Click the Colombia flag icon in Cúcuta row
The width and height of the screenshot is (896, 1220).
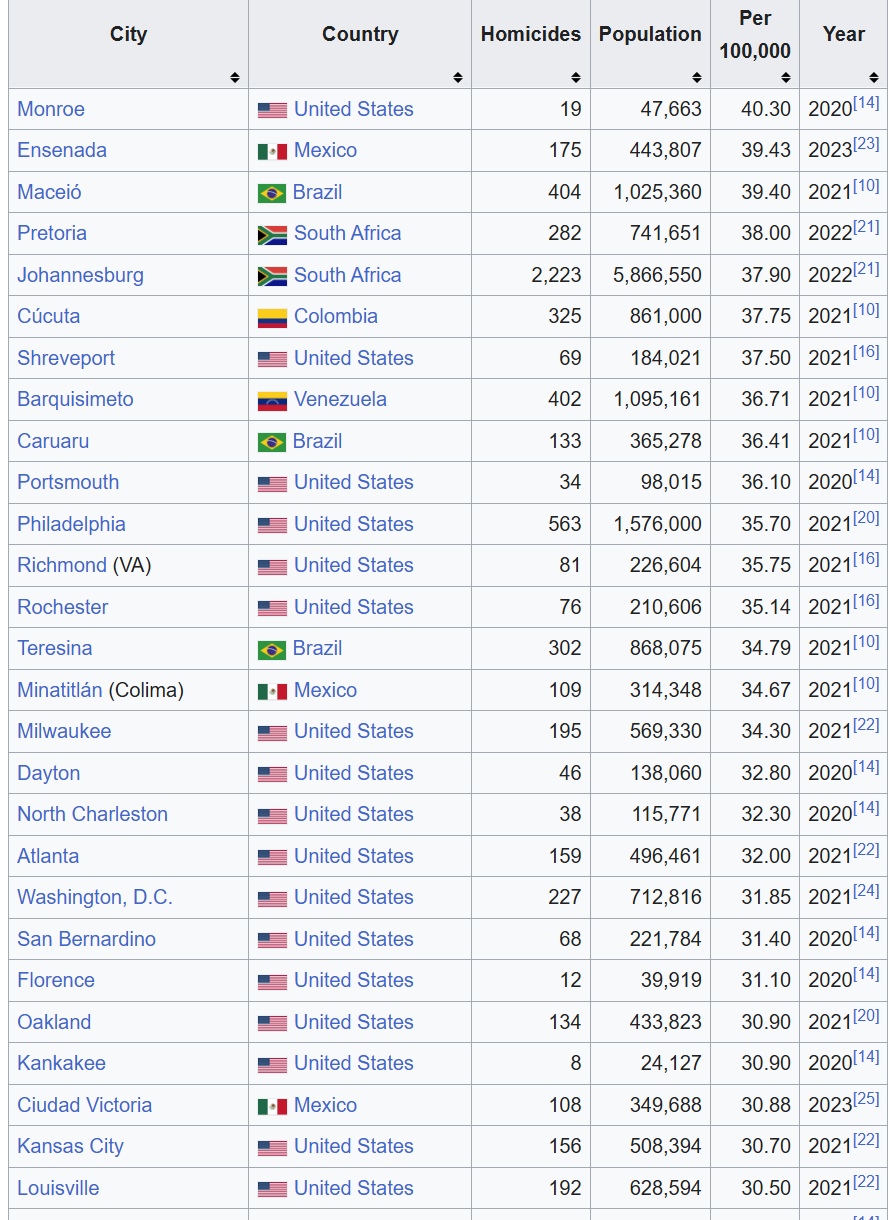[272, 318]
